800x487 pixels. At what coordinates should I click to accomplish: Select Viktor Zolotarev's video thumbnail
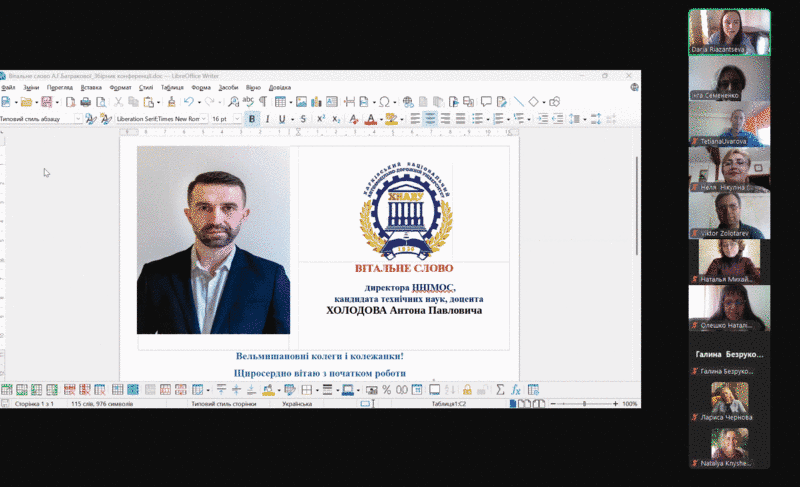click(x=729, y=215)
